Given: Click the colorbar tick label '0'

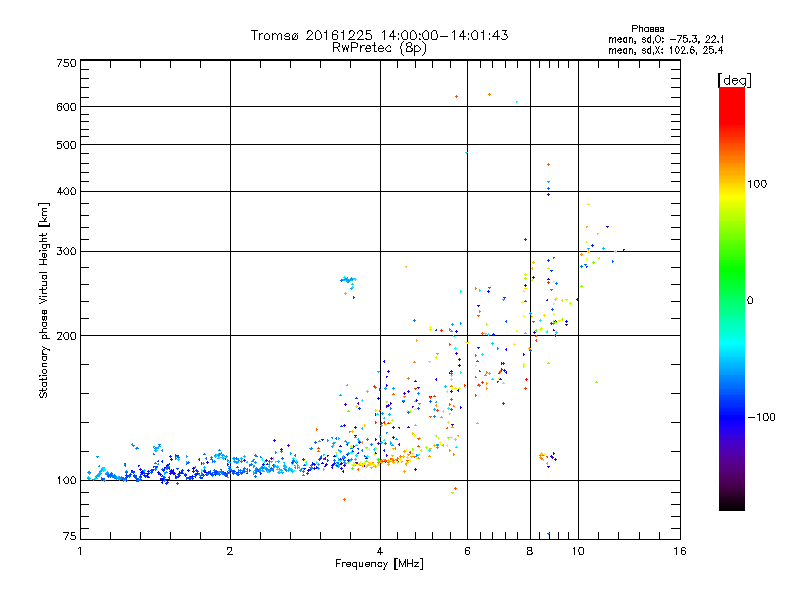Looking at the screenshot, I should [x=750, y=301].
